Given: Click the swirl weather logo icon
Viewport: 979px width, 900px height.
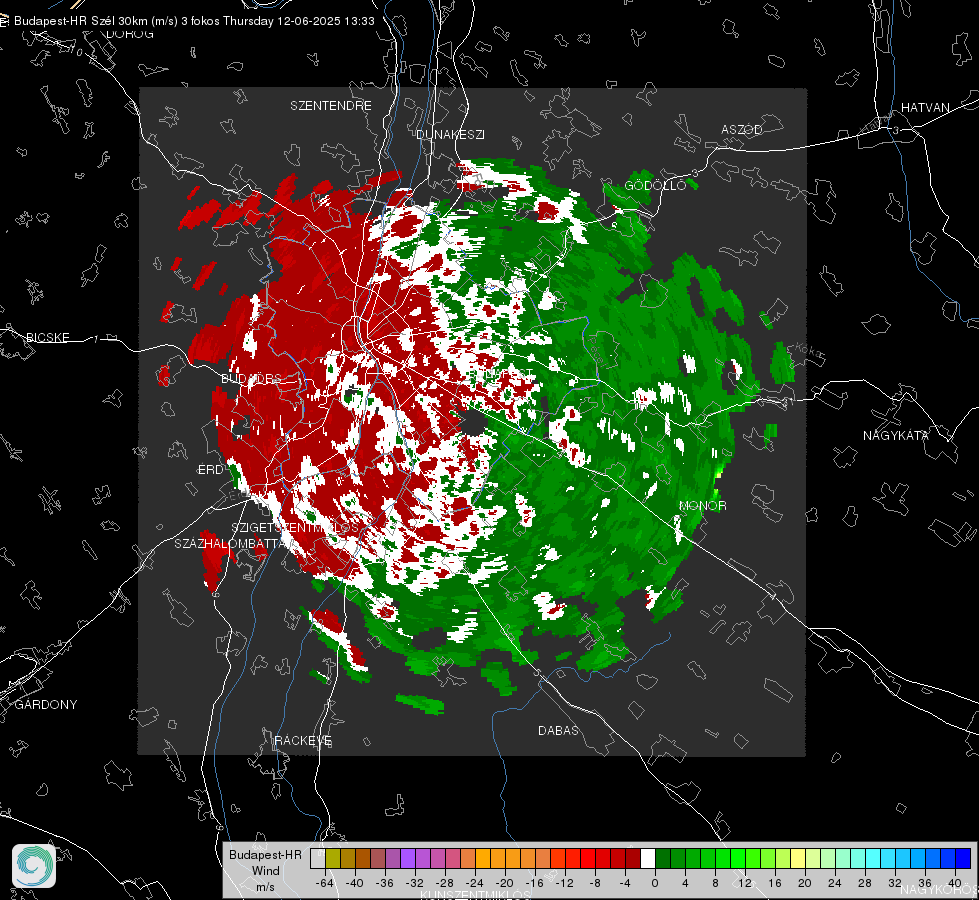Looking at the screenshot, I should coord(34,866).
